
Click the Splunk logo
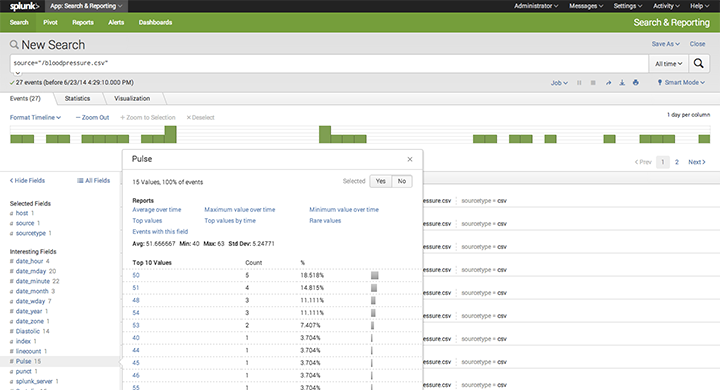pyautogui.click(x=25, y=6)
